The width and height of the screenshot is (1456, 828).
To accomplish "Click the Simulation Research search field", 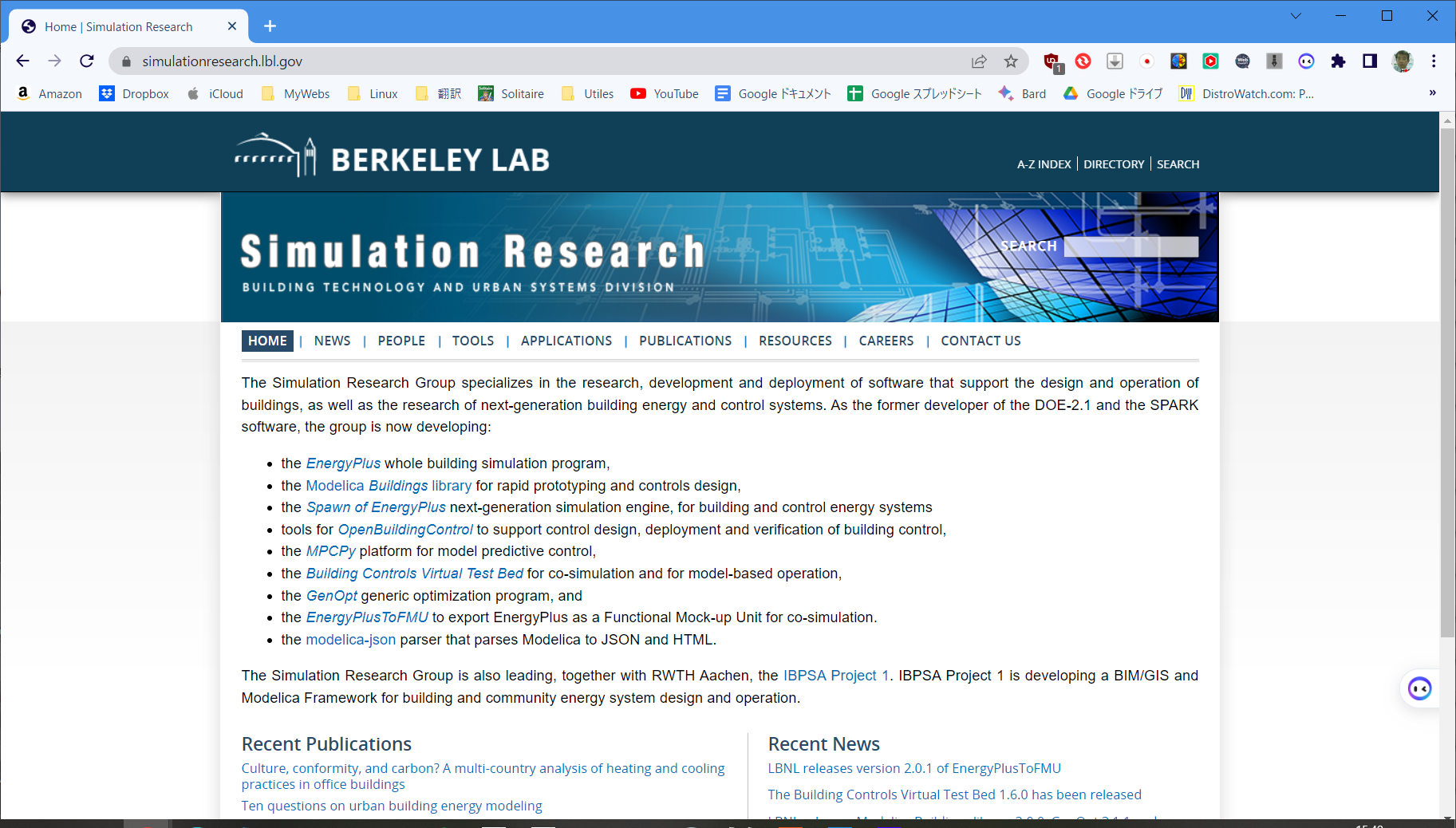I will click(1130, 246).
